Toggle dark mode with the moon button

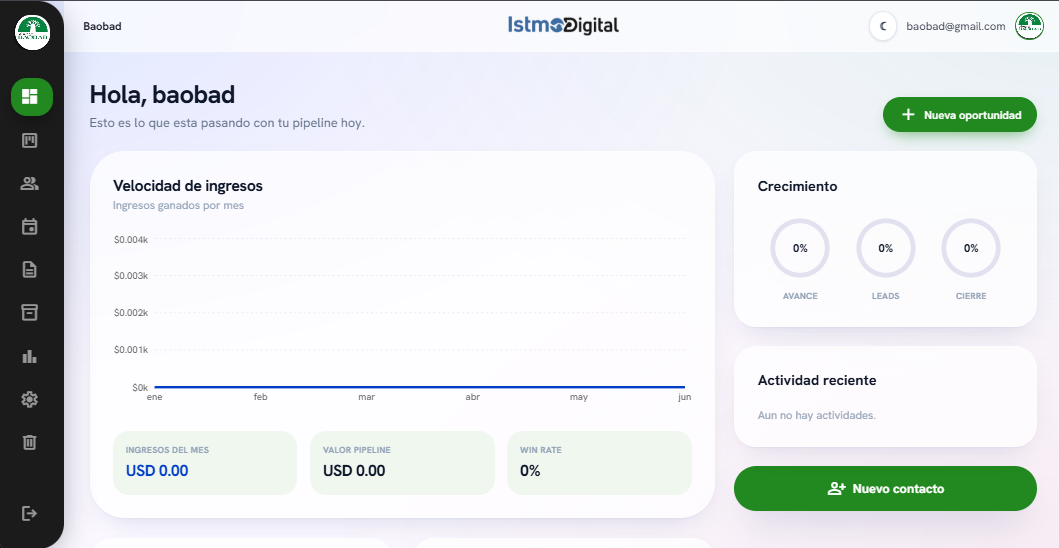883,27
